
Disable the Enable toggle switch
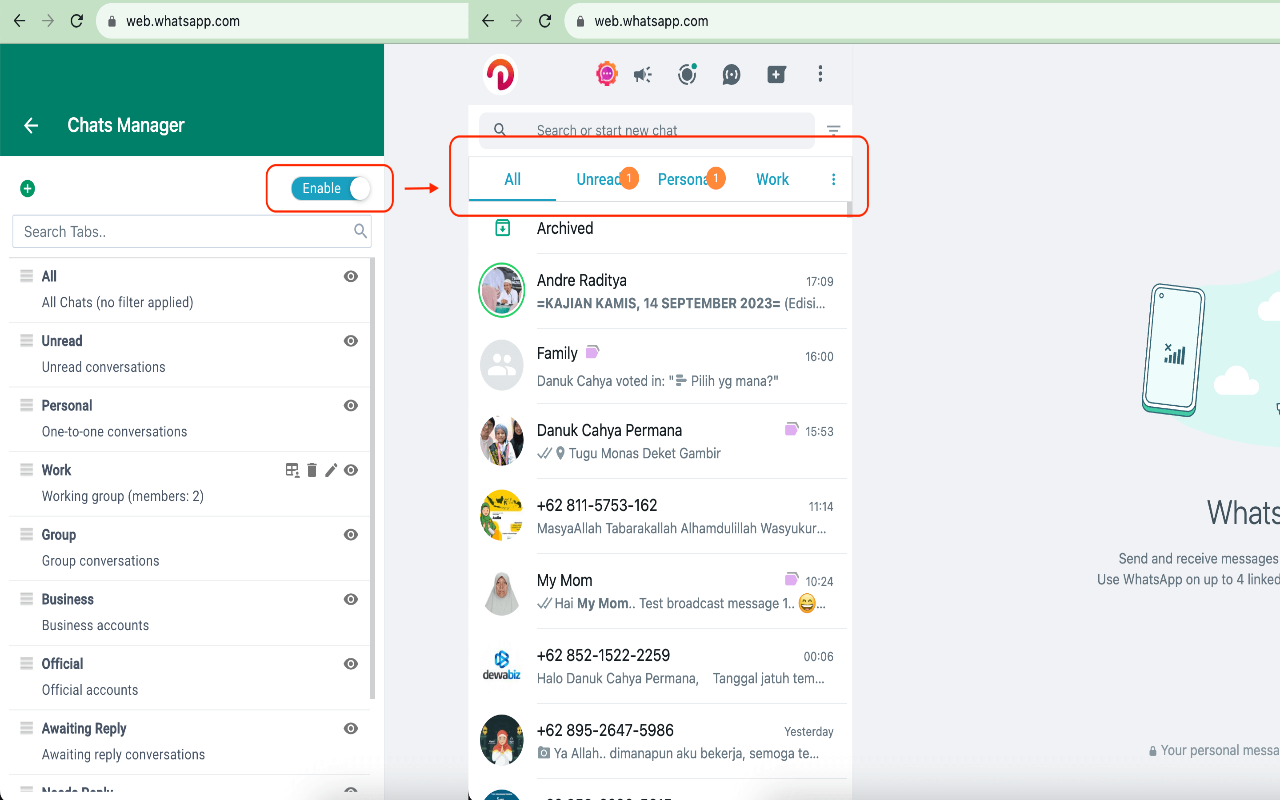coord(330,187)
